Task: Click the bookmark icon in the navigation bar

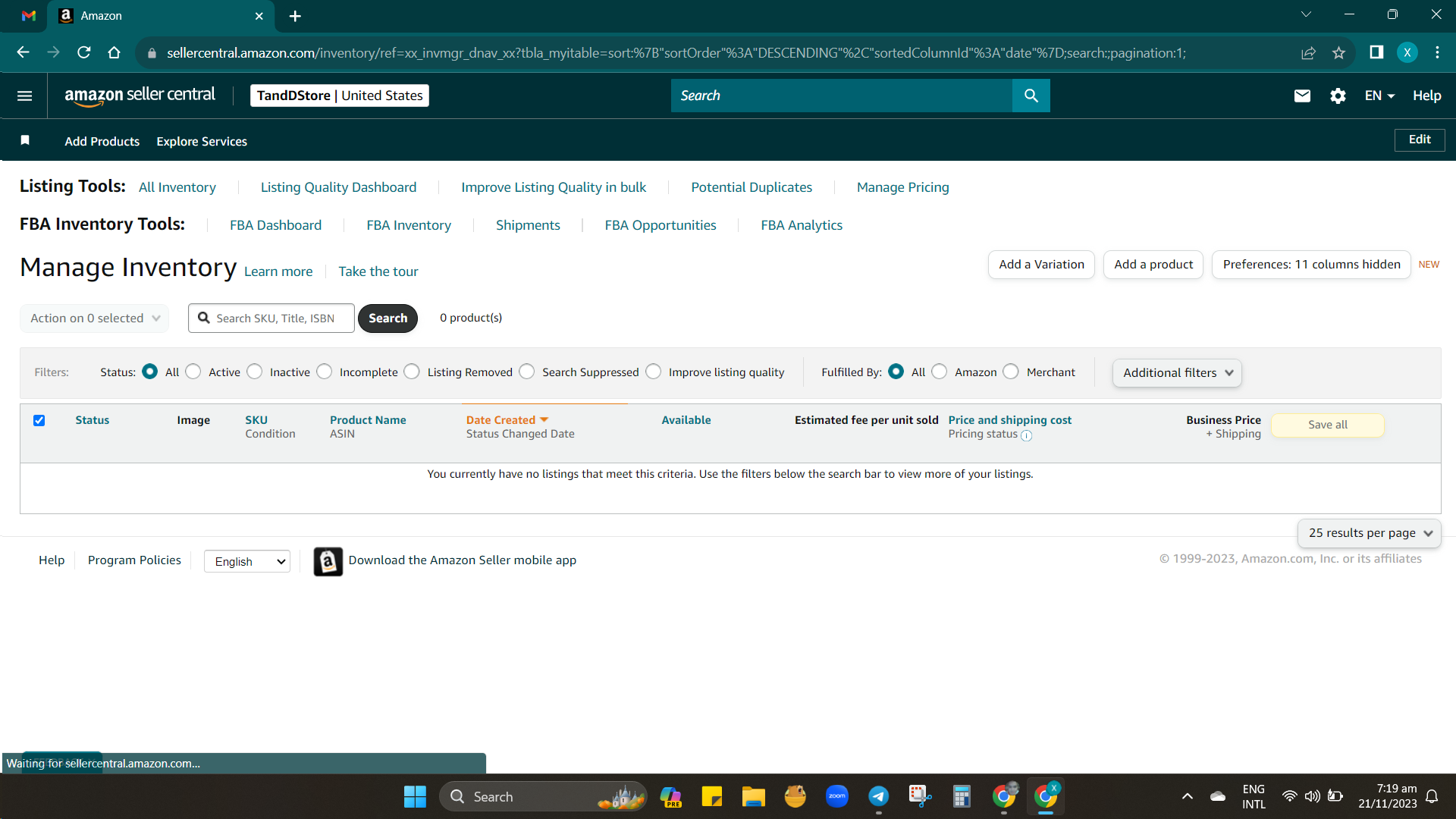Action: click(25, 140)
